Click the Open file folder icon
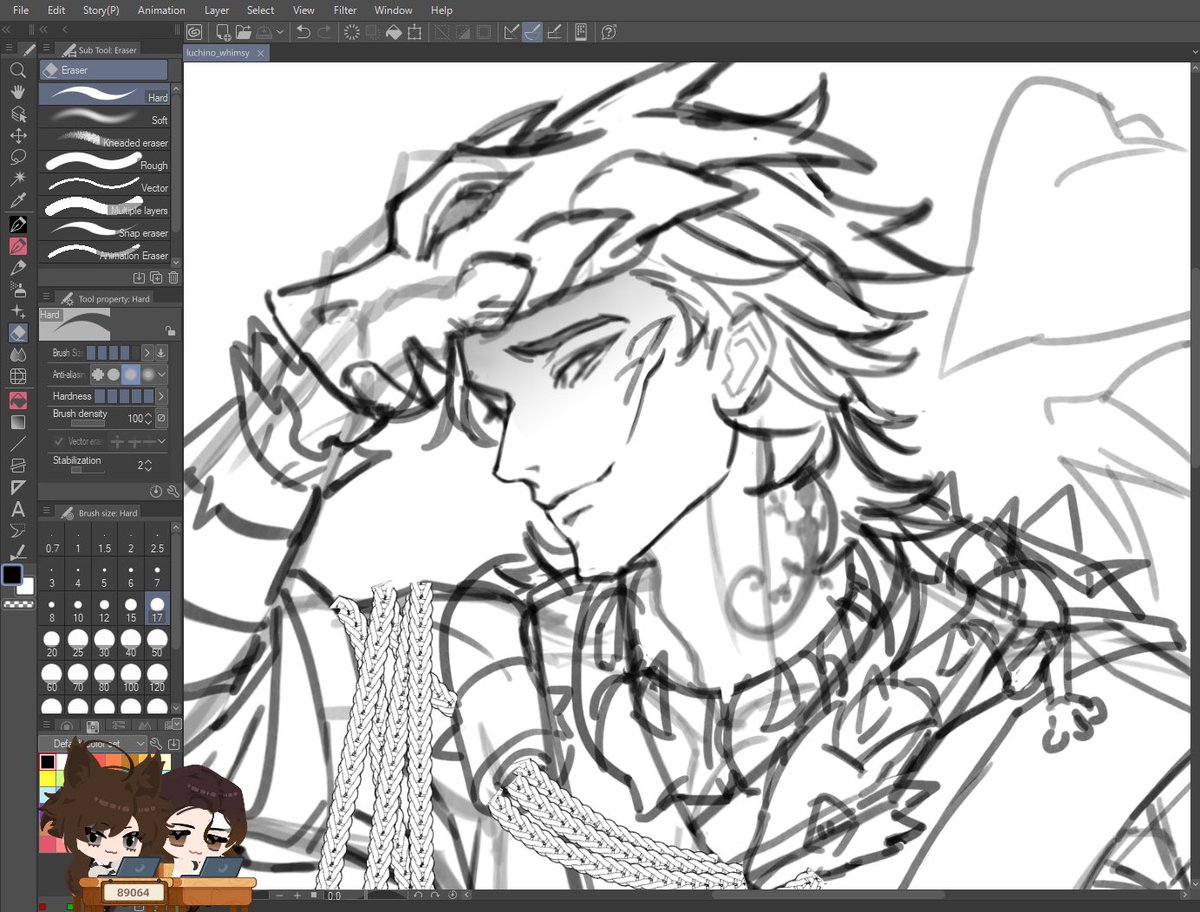1200x912 pixels. tap(243, 33)
